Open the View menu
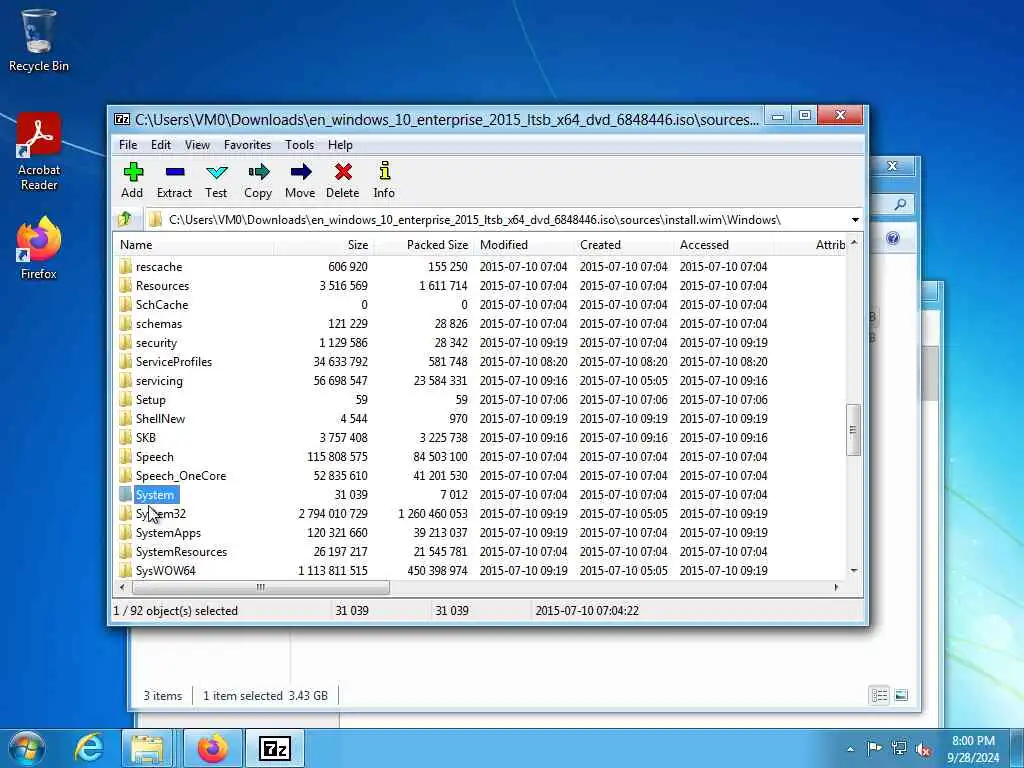 (197, 145)
